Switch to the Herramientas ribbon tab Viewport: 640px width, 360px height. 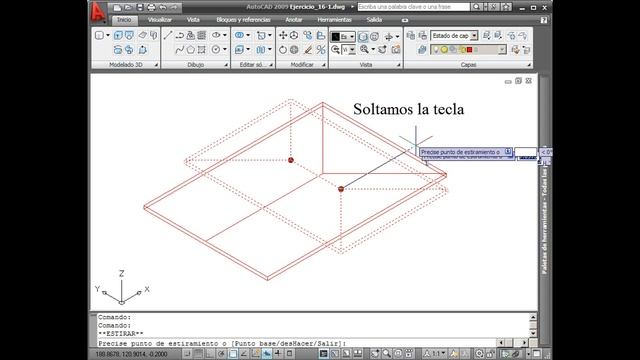point(334,20)
